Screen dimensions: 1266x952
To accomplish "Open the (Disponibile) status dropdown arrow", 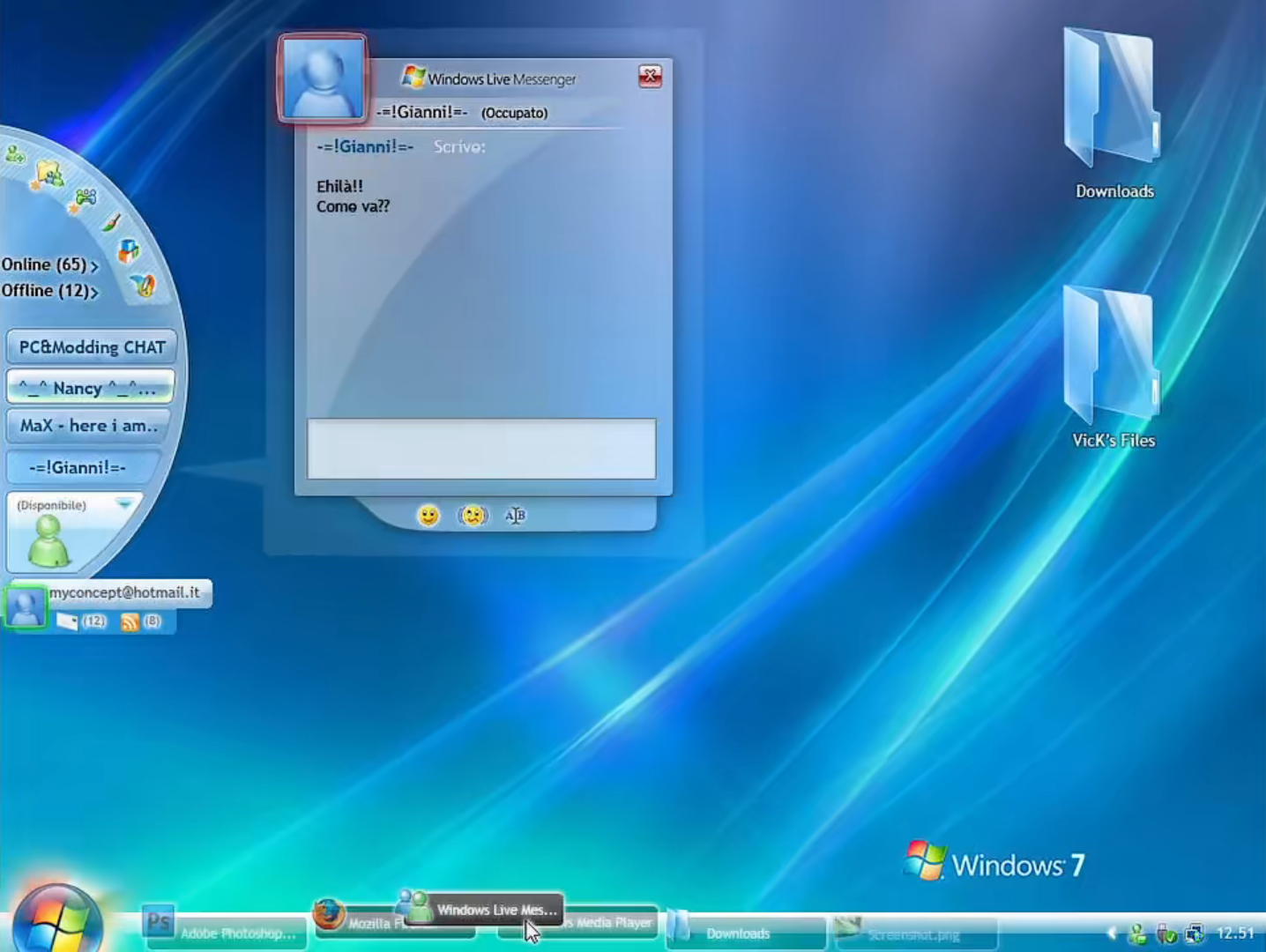I will (x=123, y=504).
